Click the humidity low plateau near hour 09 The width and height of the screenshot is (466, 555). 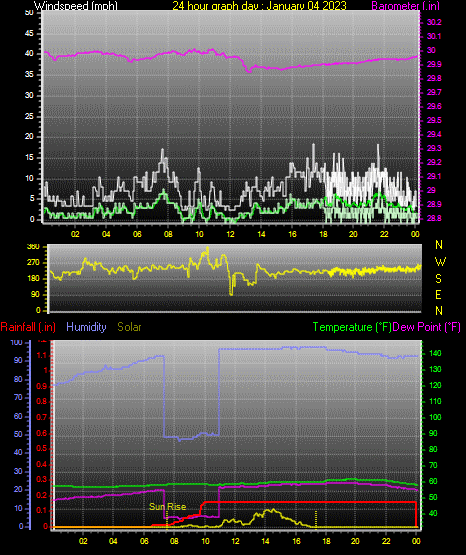(x=191, y=437)
